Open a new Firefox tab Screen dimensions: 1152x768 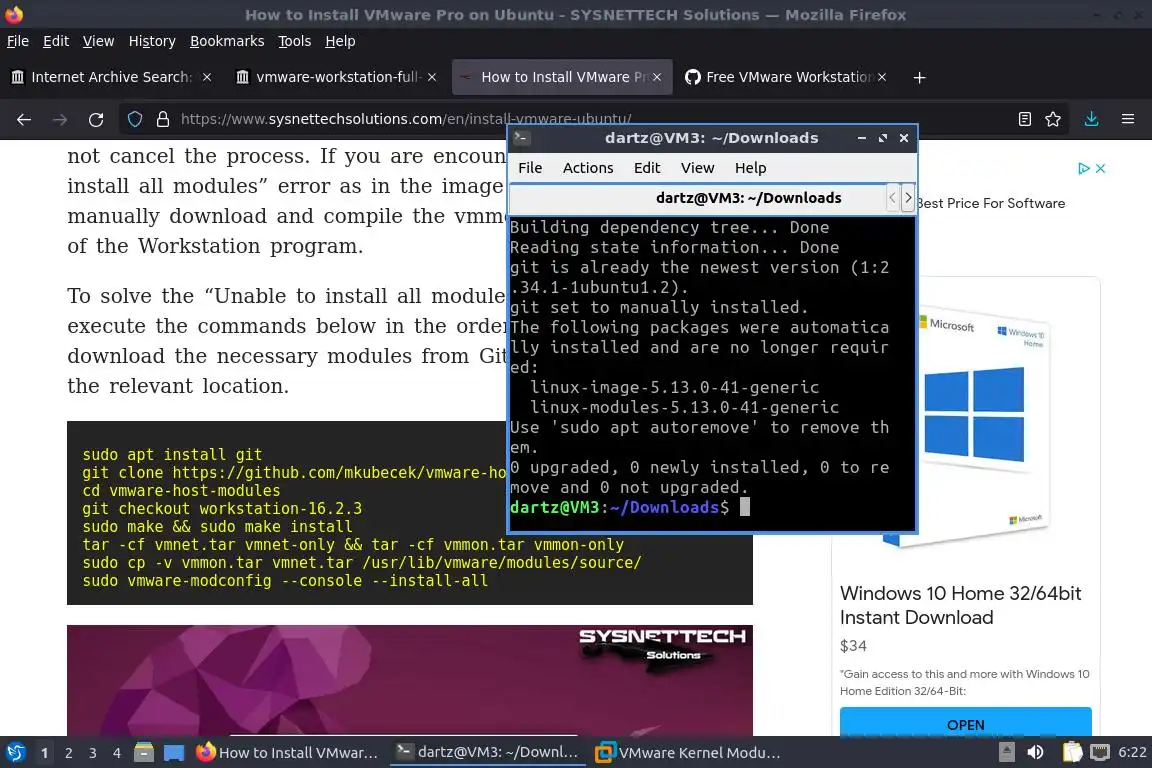(919, 77)
